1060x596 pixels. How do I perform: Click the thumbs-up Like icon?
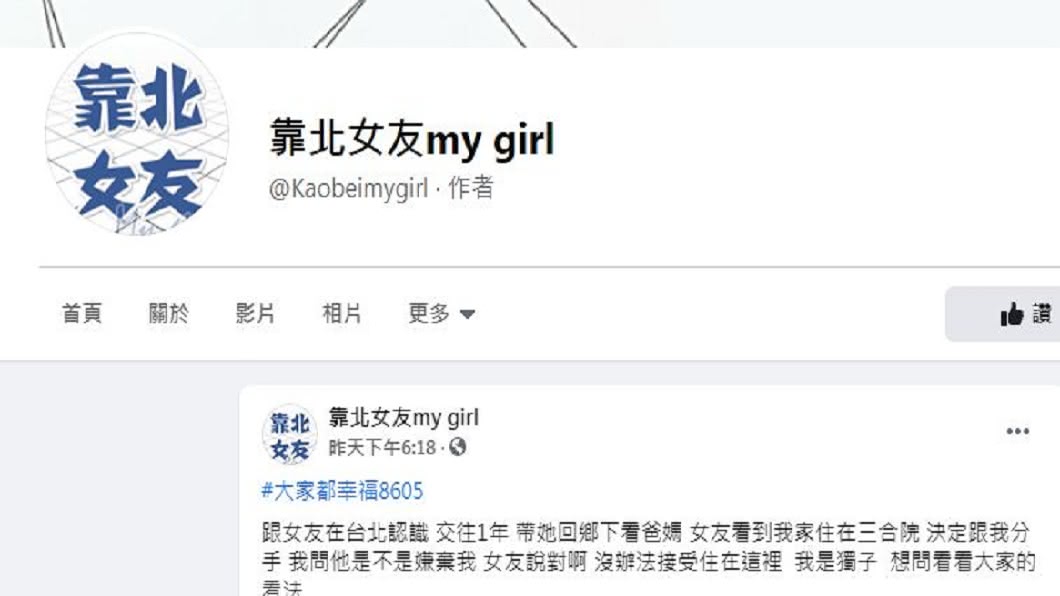point(1012,315)
